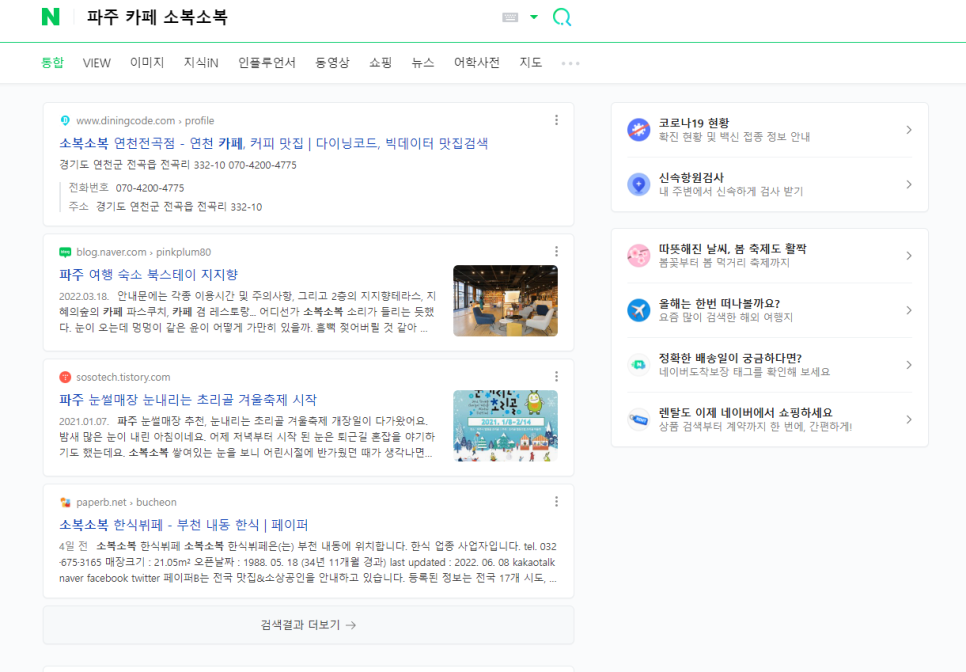Click the 주소 경기도 연천군 address line

165,207
